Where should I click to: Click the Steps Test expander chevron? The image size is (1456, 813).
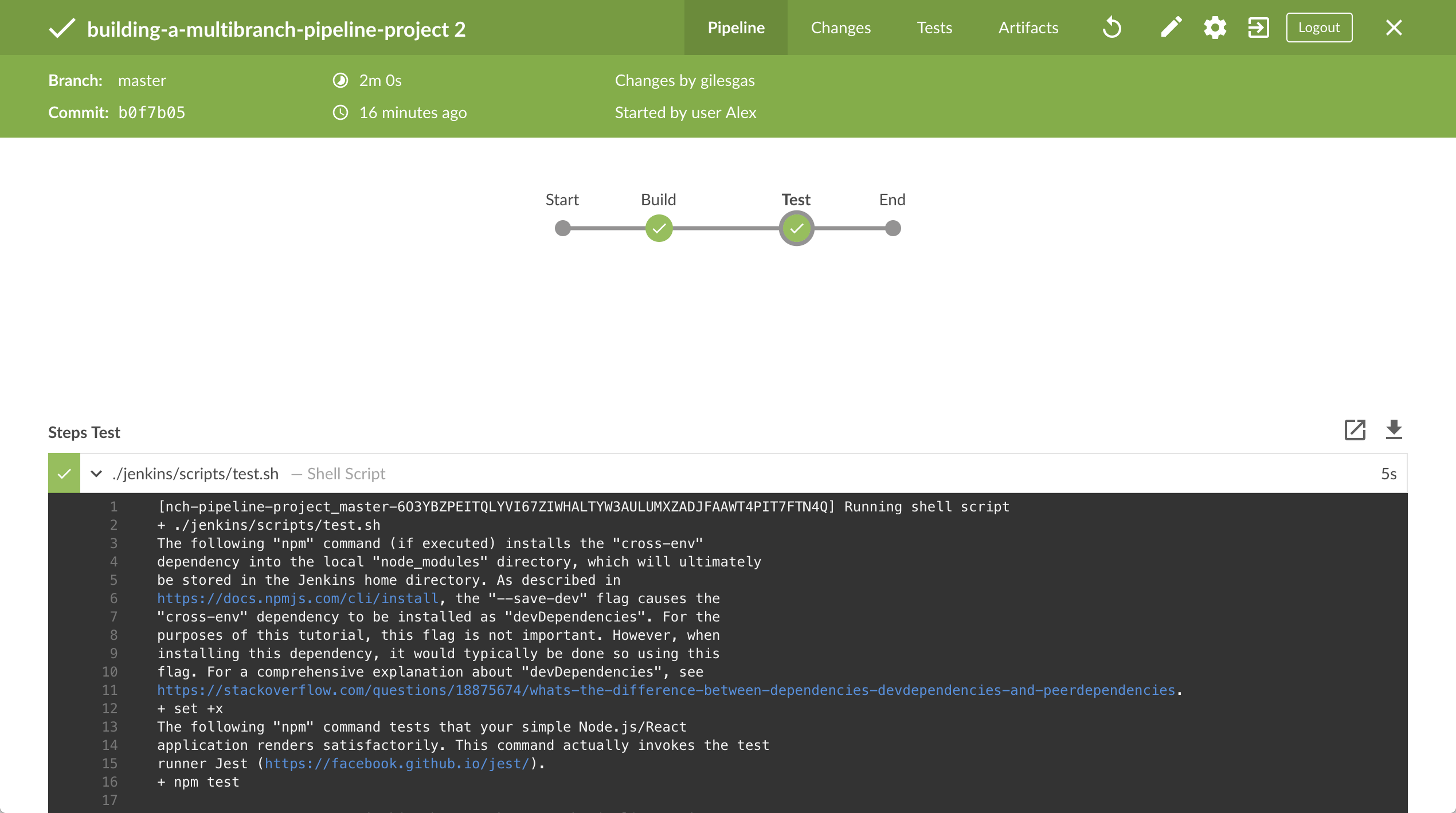pyautogui.click(x=96, y=473)
